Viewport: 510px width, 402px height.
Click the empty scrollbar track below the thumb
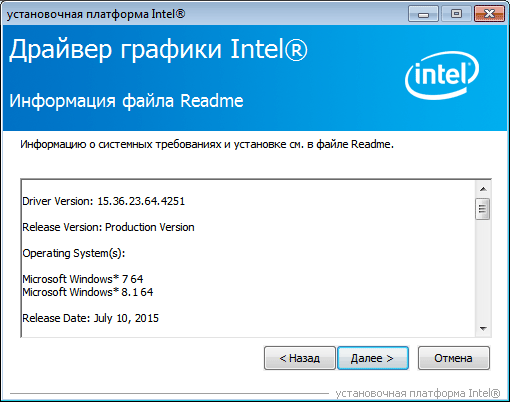(x=483, y=270)
